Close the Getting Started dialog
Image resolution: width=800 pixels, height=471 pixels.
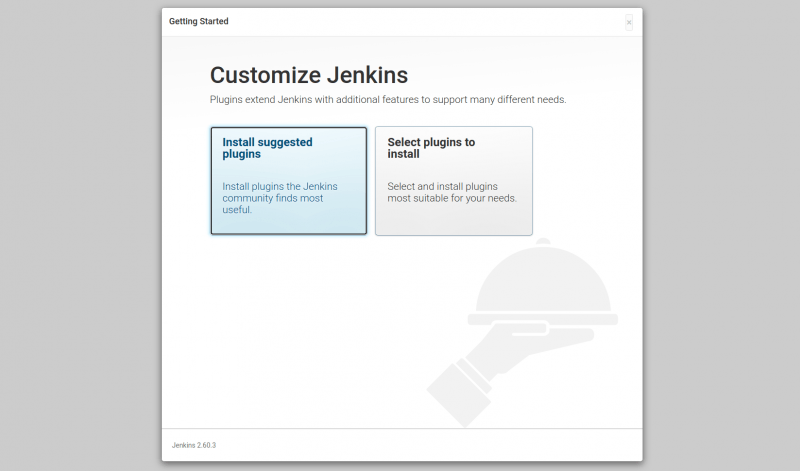(x=629, y=22)
